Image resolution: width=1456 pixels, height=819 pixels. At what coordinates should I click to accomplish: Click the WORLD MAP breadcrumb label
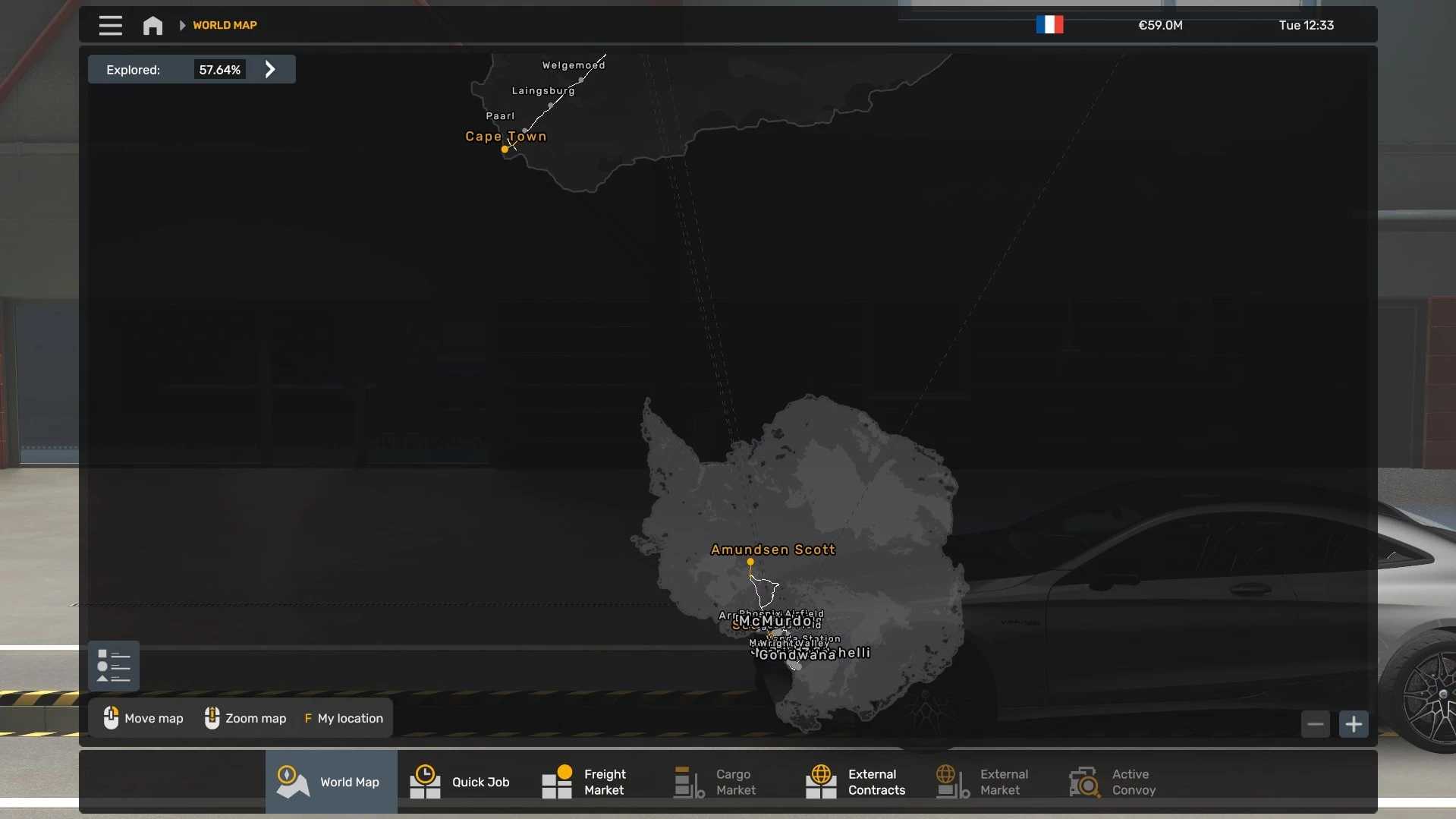pyautogui.click(x=225, y=25)
